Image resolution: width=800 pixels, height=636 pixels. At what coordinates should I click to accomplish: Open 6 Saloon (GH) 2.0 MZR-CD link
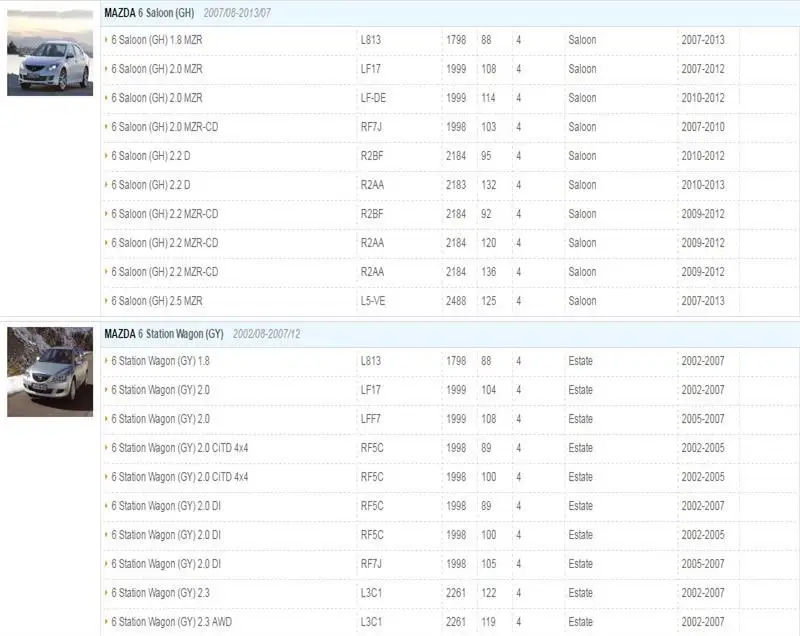[x=164, y=127]
